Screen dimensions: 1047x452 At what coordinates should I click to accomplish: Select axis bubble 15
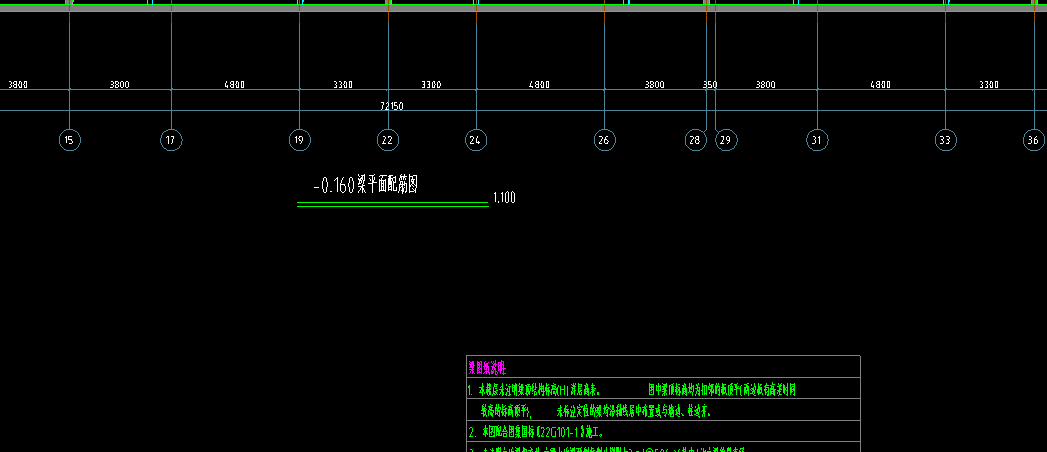pyautogui.click(x=69, y=140)
